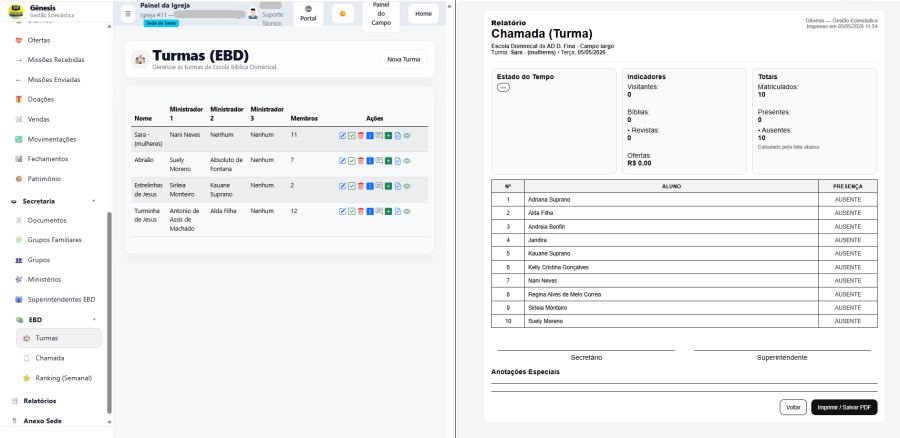The height and width of the screenshot is (438, 900).
Task: Open message icon in Turminha de Jesus row
Action: (379, 211)
